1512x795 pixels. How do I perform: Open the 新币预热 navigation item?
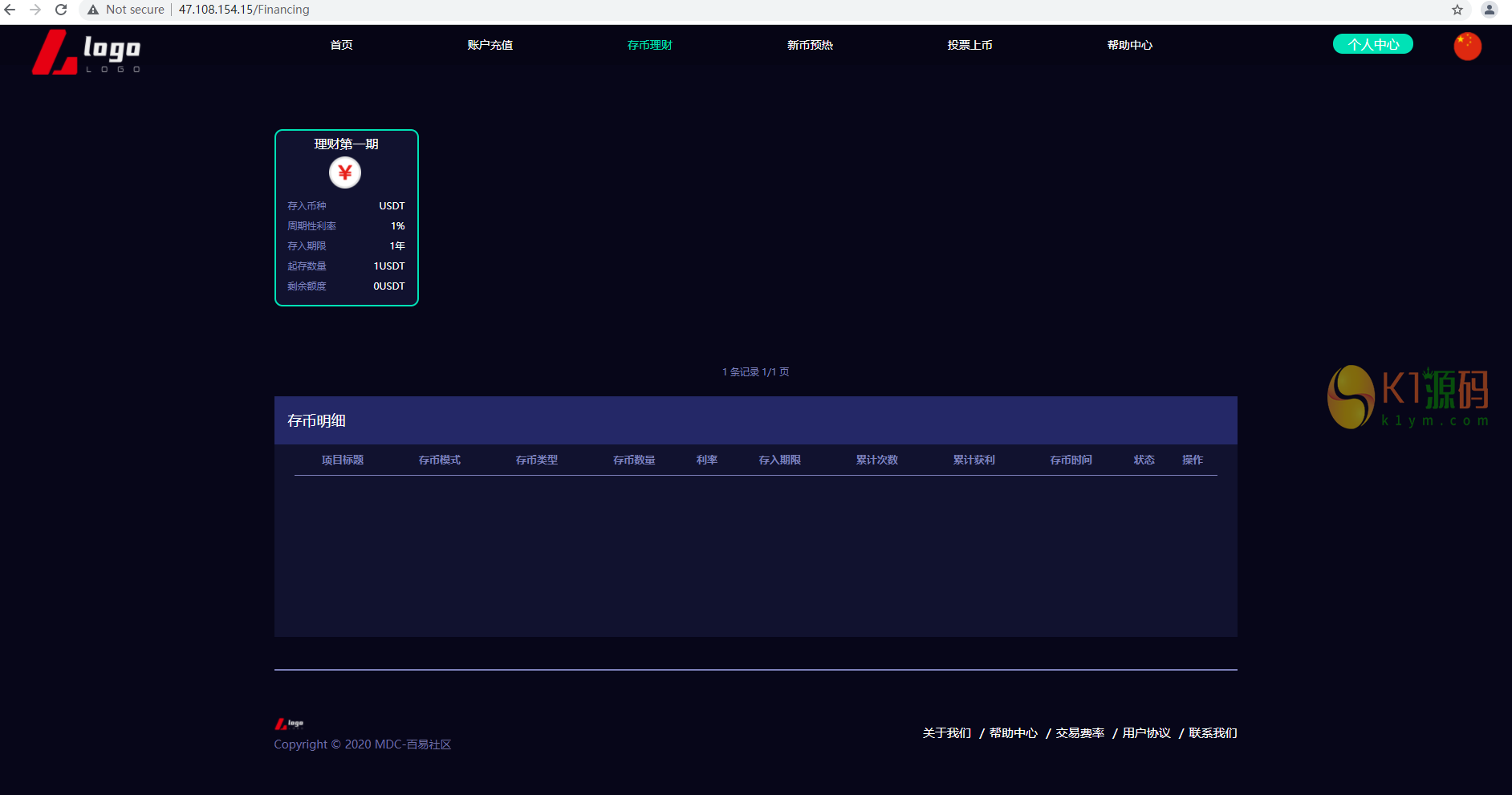point(810,45)
